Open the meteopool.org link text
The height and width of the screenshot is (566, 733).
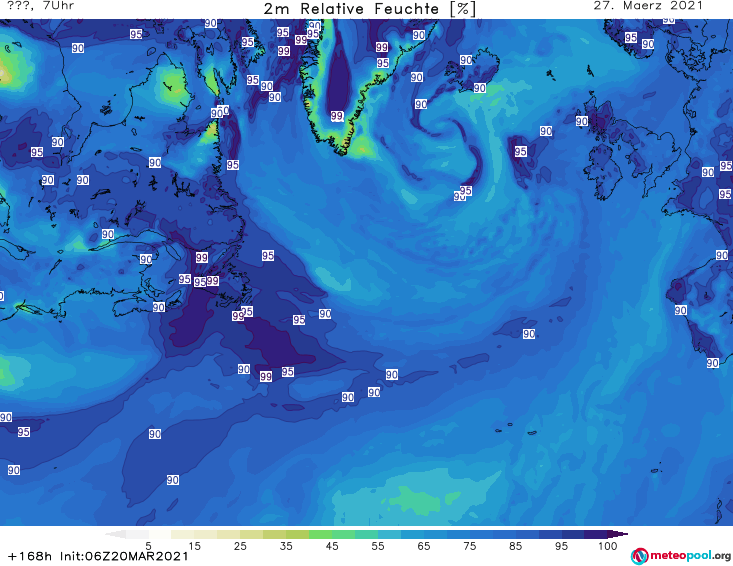pos(690,555)
